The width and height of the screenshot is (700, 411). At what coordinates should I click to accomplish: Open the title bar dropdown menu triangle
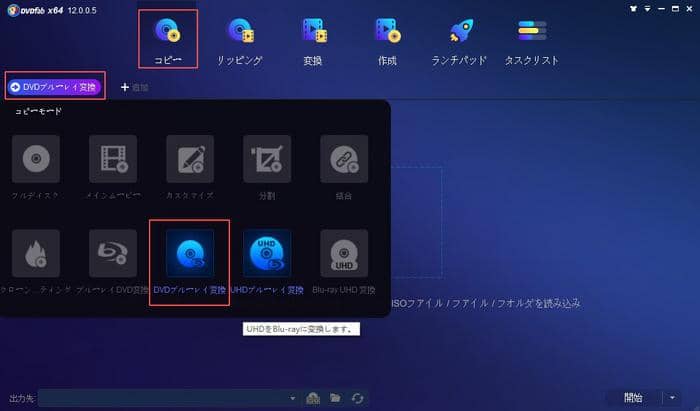(647, 8)
